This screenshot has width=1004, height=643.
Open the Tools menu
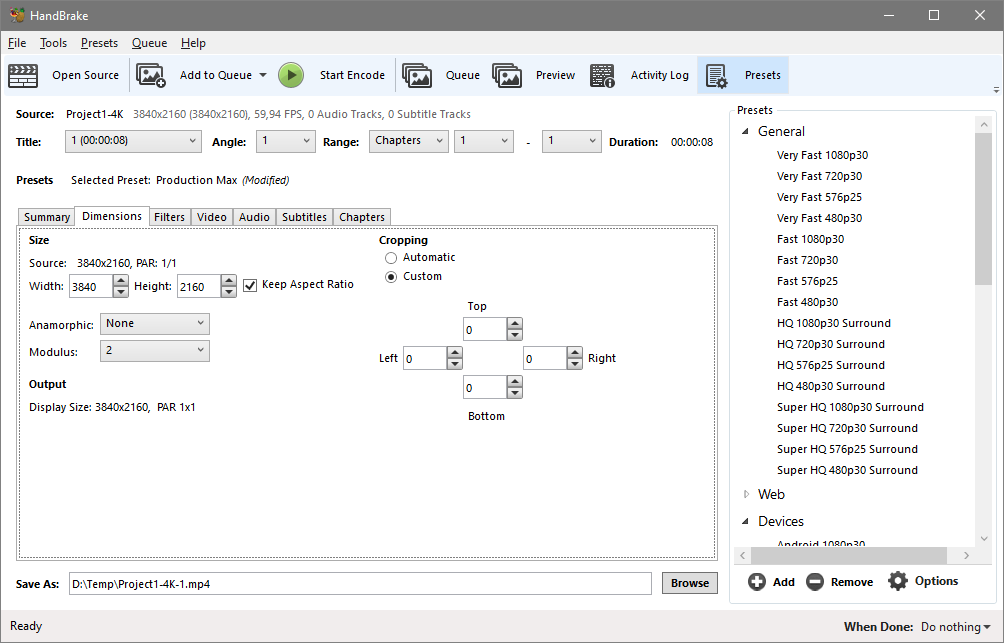[53, 43]
